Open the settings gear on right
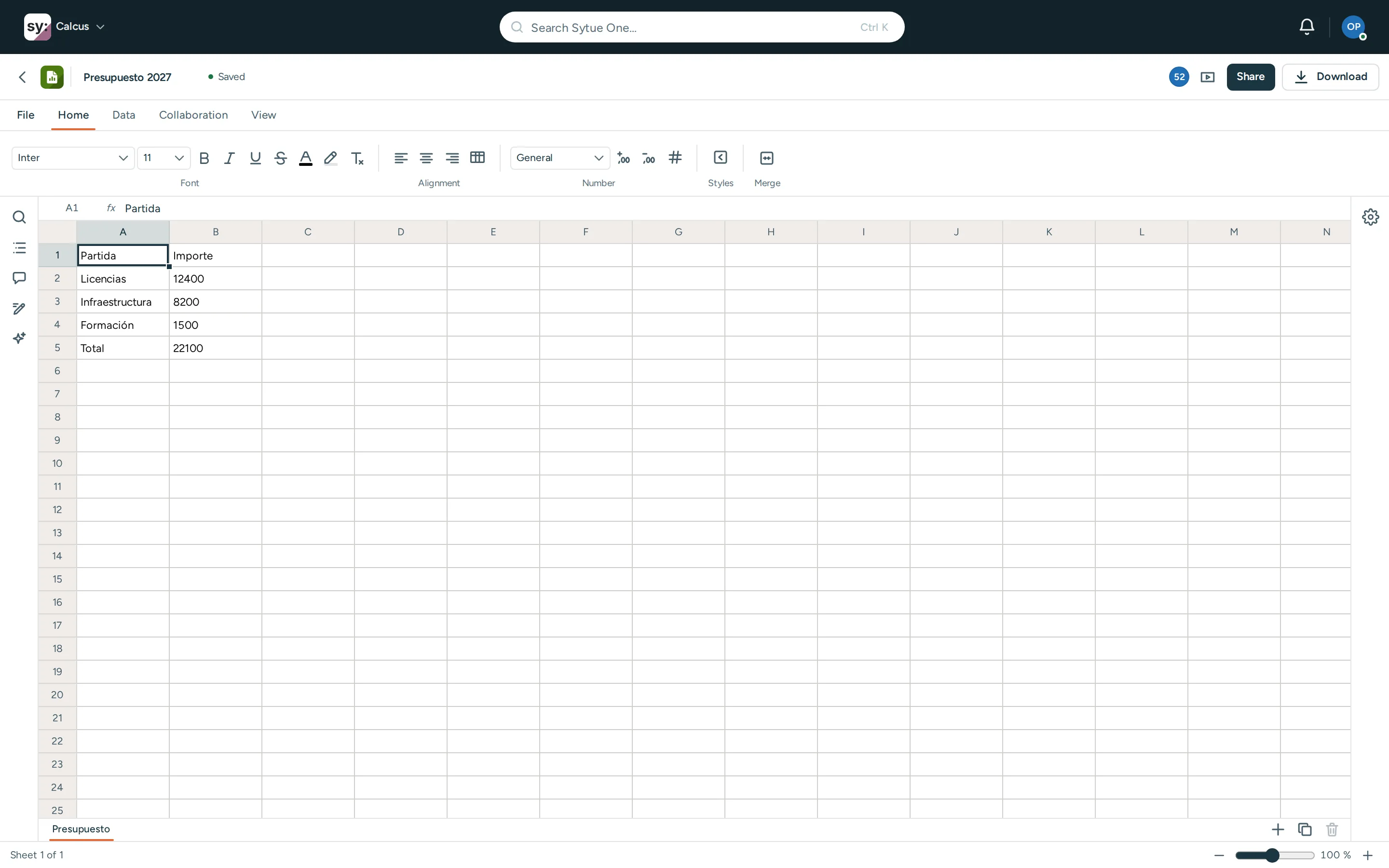The height and width of the screenshot is (868, 1389). click(1371, 217)
